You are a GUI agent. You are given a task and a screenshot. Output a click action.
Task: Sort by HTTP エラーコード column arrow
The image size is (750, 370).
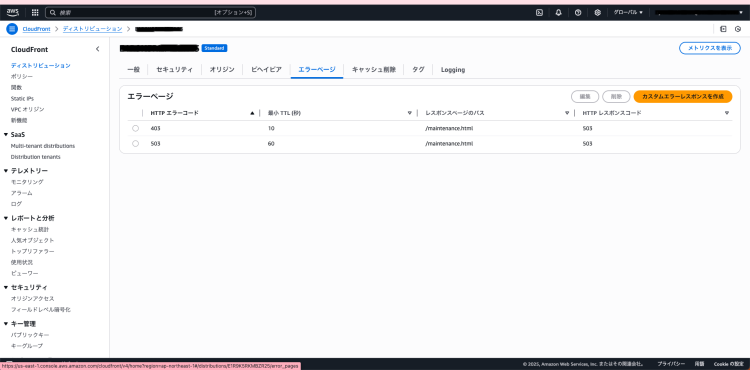tap(252, 113)
